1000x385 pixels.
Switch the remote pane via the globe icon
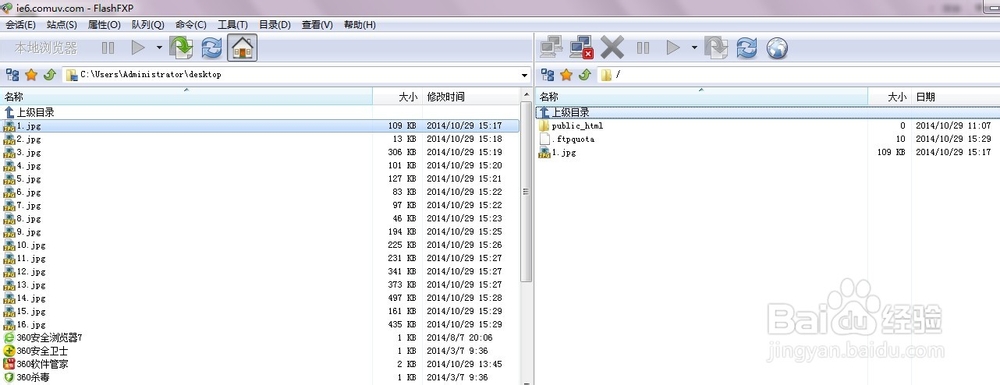pos(777,48)
